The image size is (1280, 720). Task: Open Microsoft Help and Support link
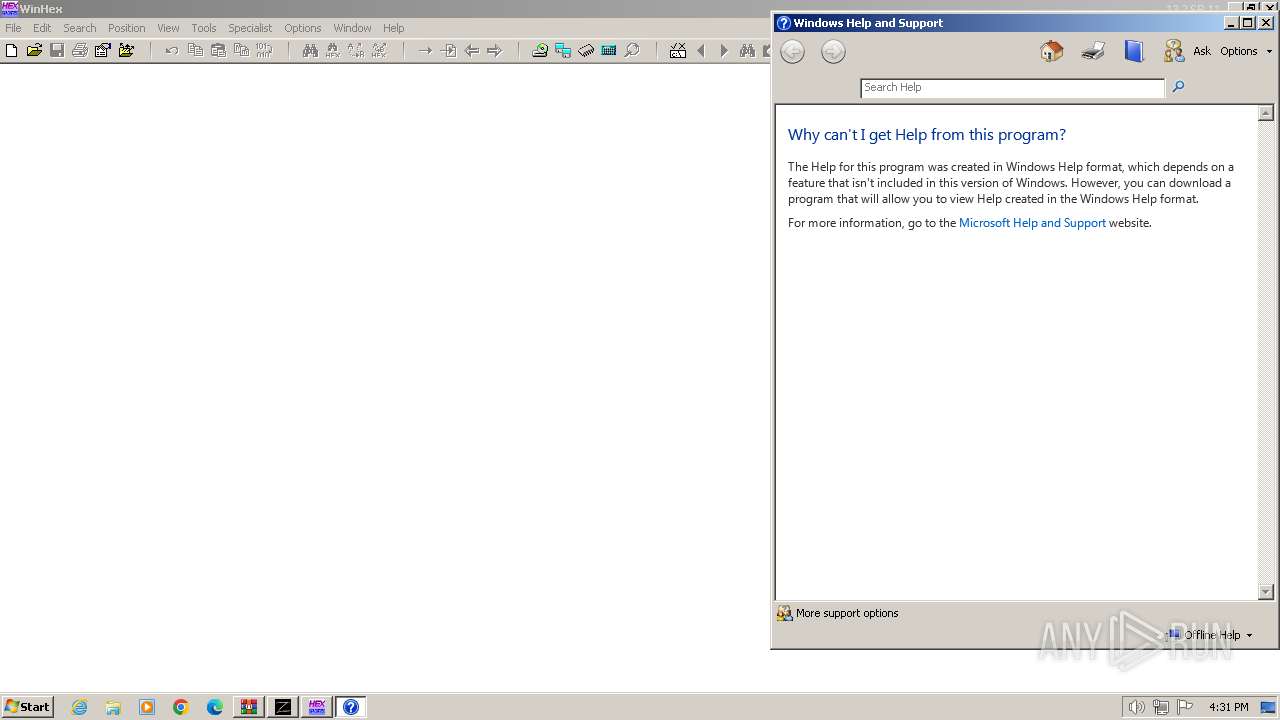point(1032,223)
